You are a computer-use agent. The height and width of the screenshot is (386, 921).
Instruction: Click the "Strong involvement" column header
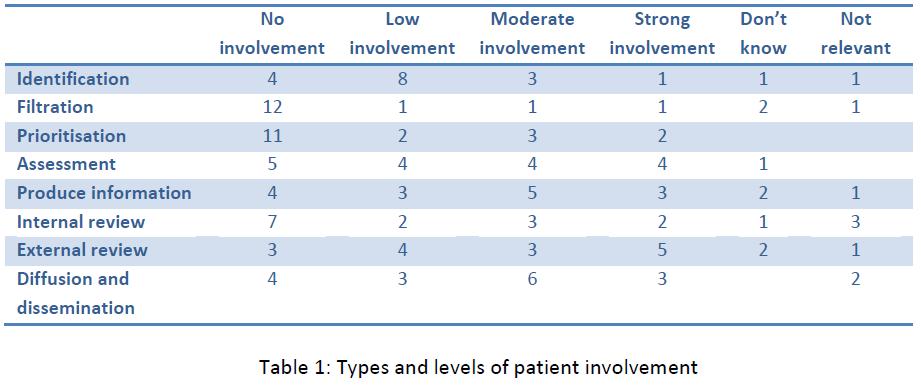(662, 33)
